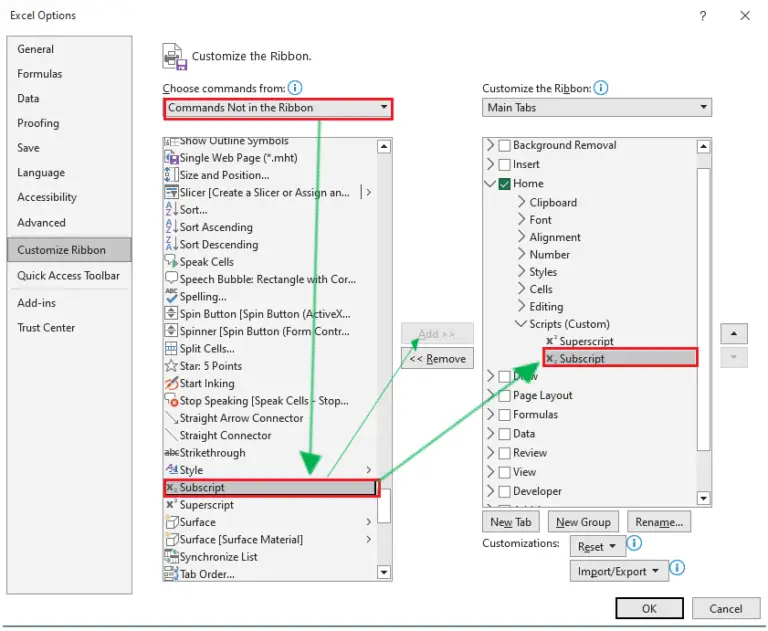Open the Commands Not in the Ribbon dropdown
The height and width of the screenshot is (631, 768).
pyautogui.click(x=277, y=108)
